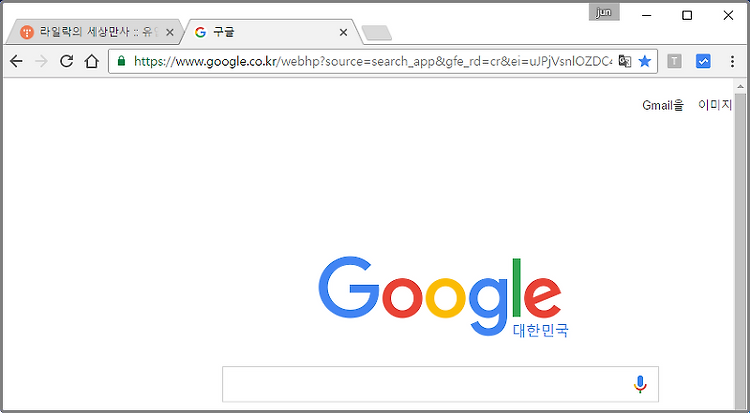Start voice search with the microphone icon
The width and height of the screenshot is (750, 413).
640,384
